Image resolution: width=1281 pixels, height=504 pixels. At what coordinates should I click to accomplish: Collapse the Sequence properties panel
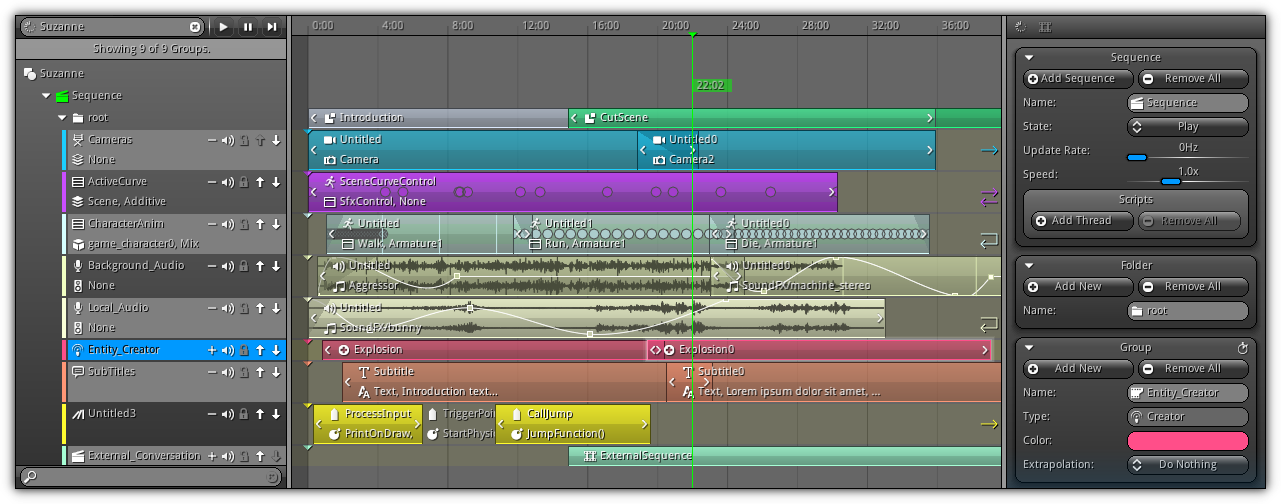pos(1029,58)
